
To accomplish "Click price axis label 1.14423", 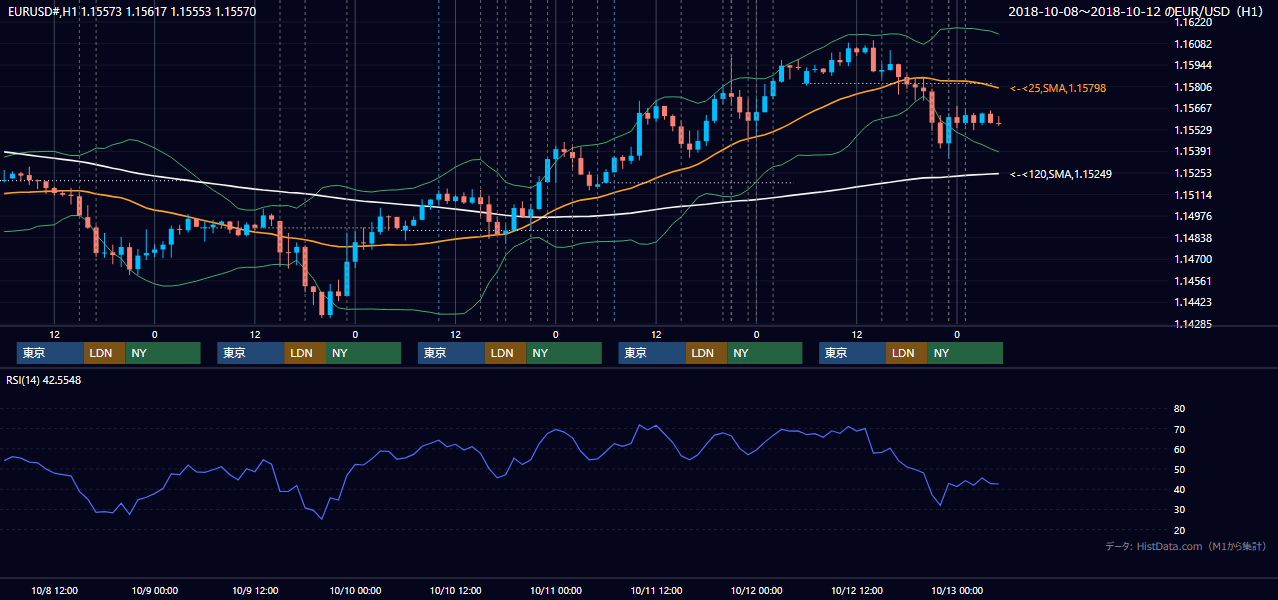I will click(1193, 303).
